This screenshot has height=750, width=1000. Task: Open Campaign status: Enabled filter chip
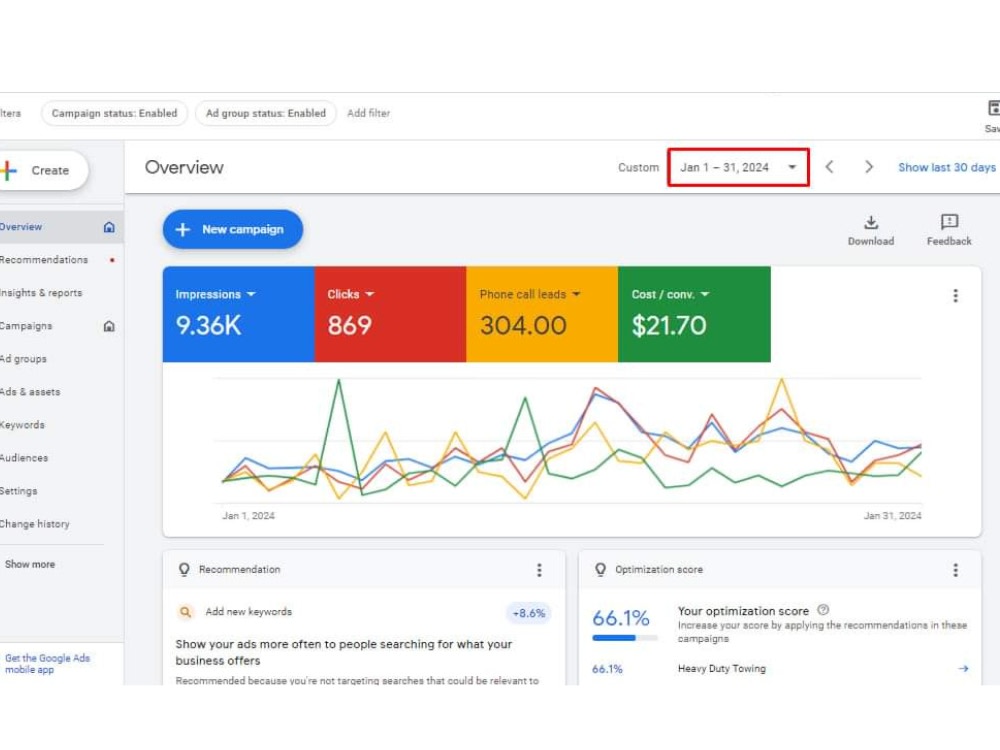(114, 113)
